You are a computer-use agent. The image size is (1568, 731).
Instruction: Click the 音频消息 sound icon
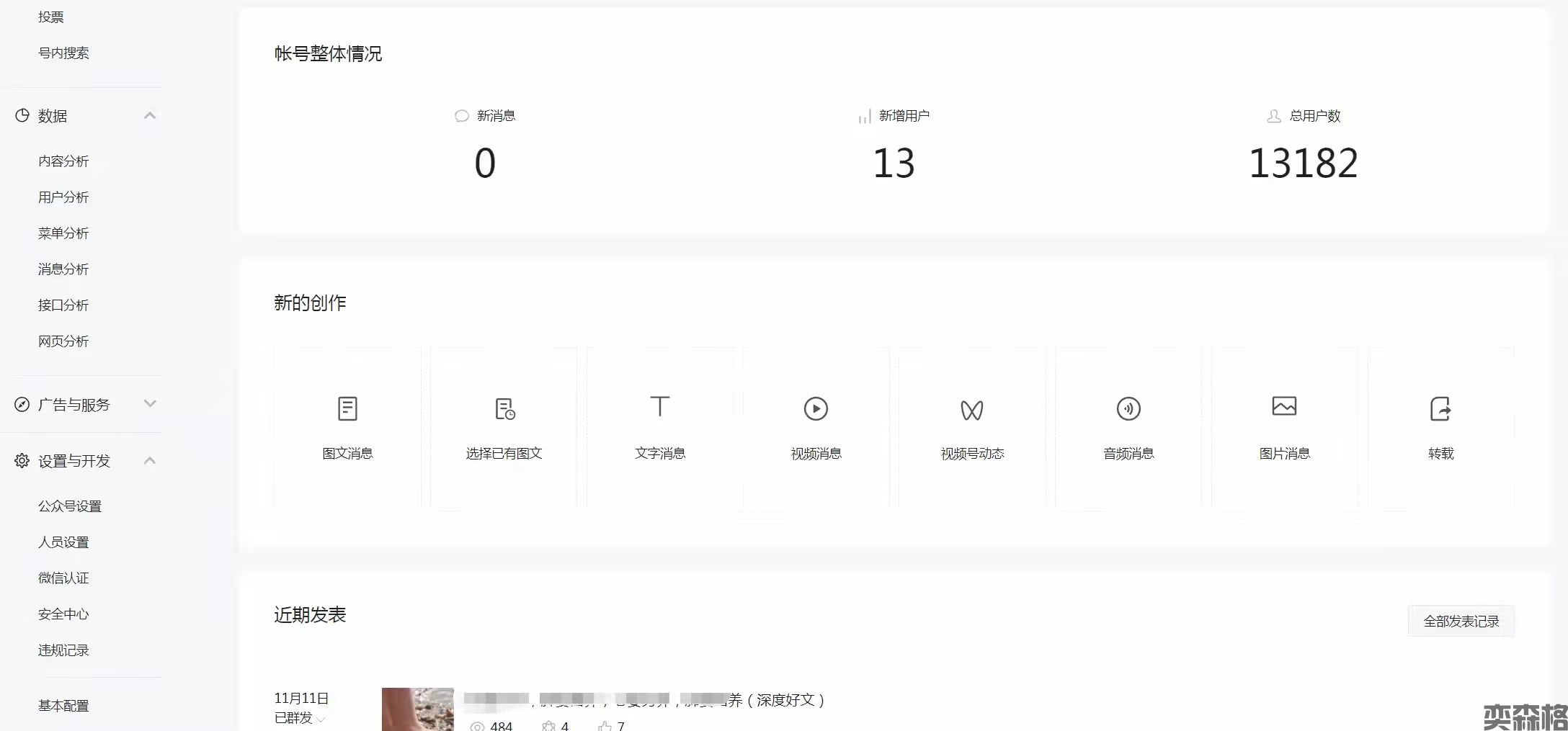(1128, 408)
